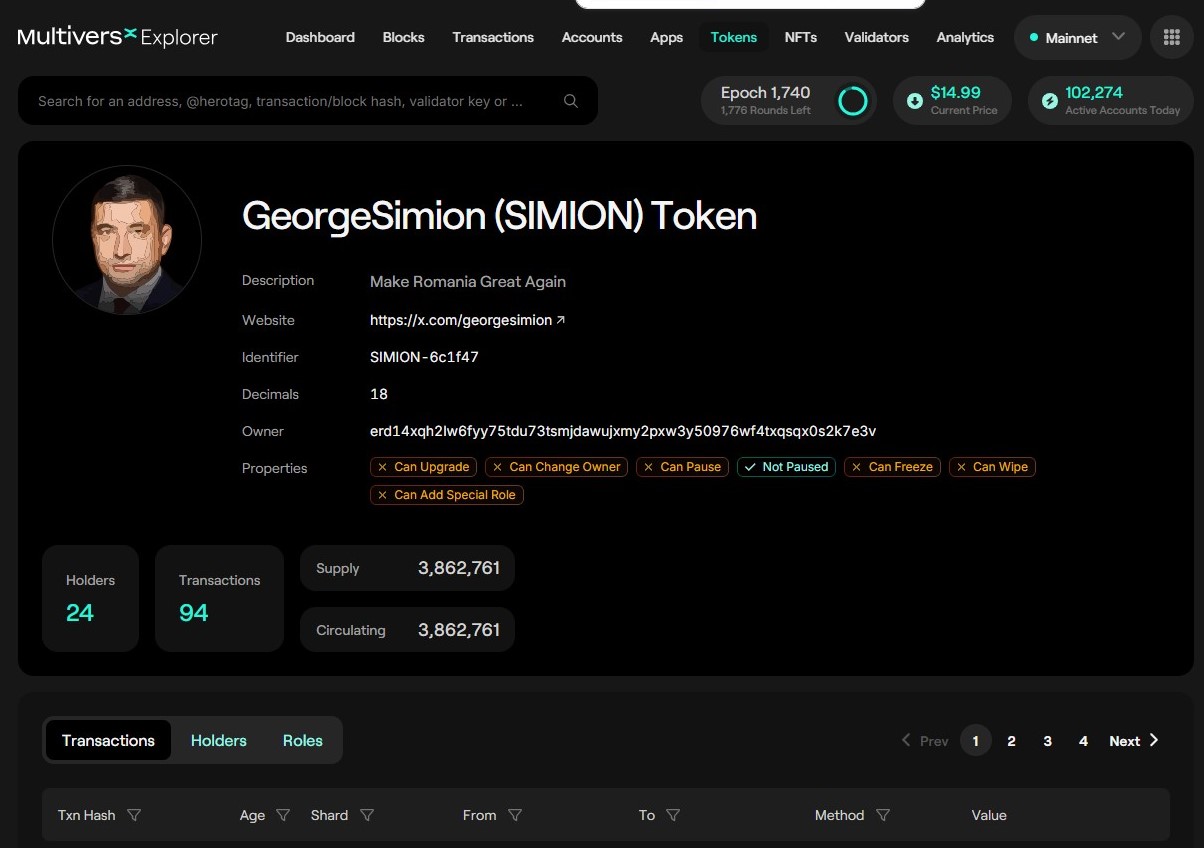Go to Validators page

click(877, 38)
